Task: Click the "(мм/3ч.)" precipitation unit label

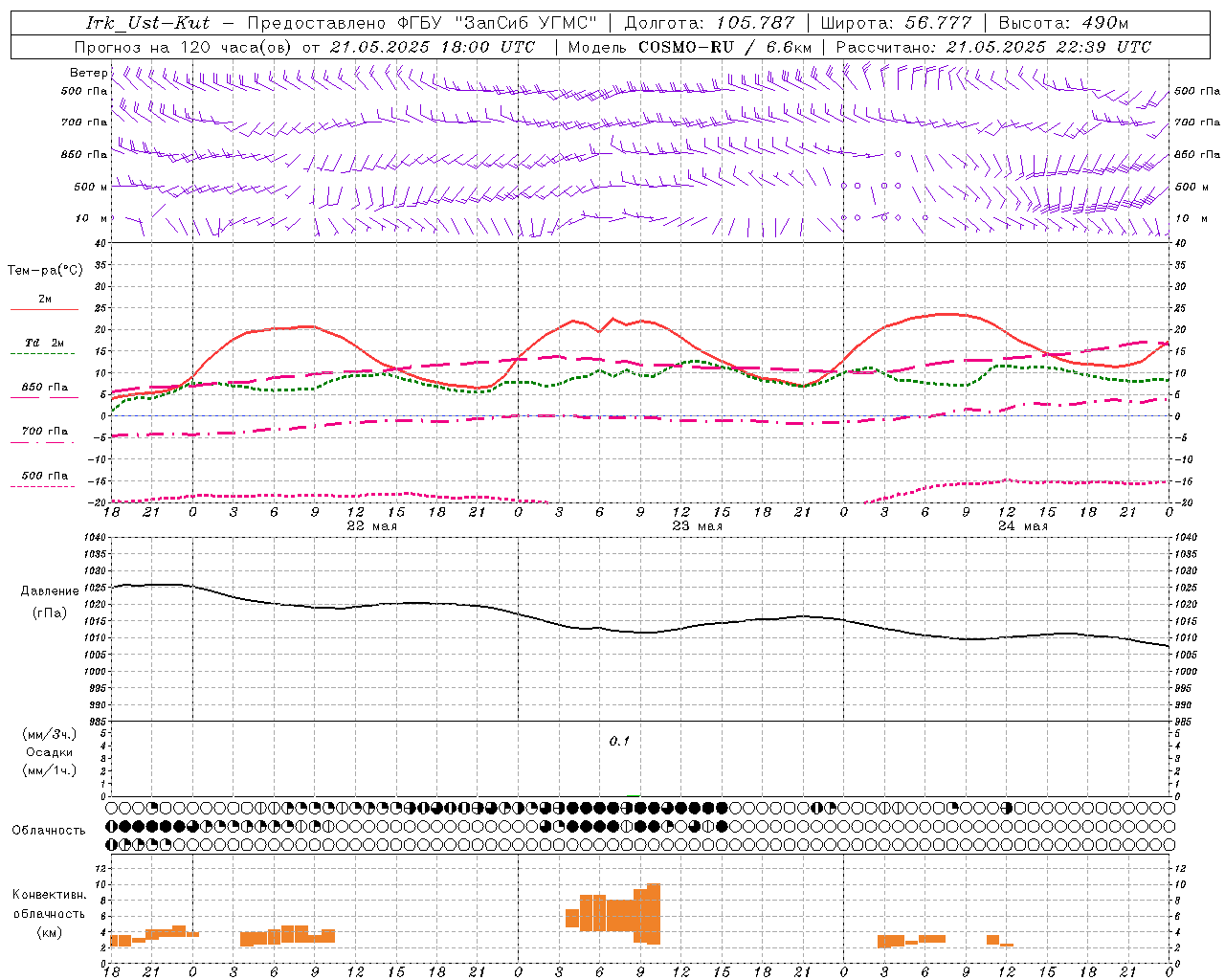Action: tap(50, 734)
